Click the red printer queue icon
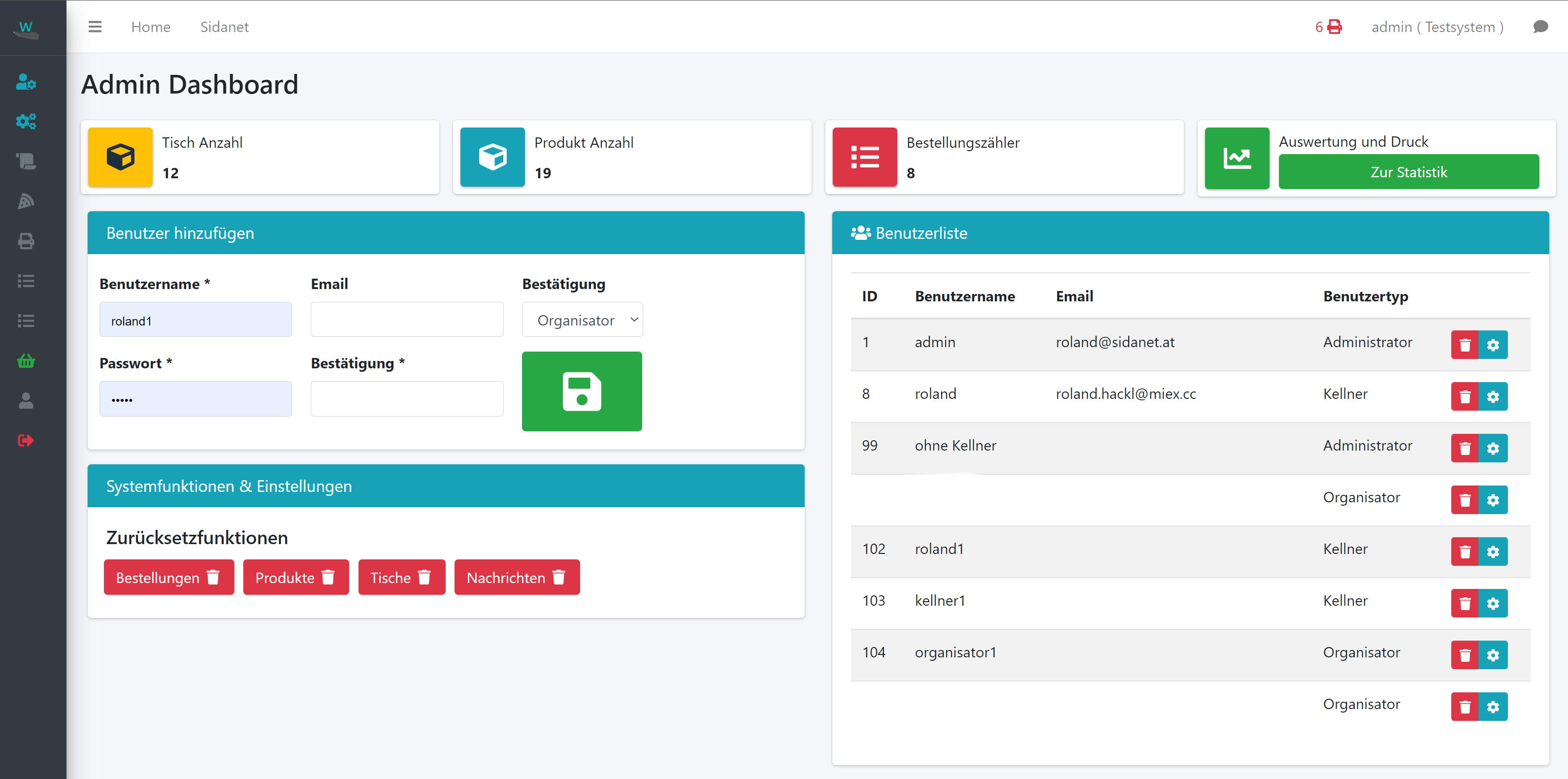 pyautogui.click(x=1334, y=27)
